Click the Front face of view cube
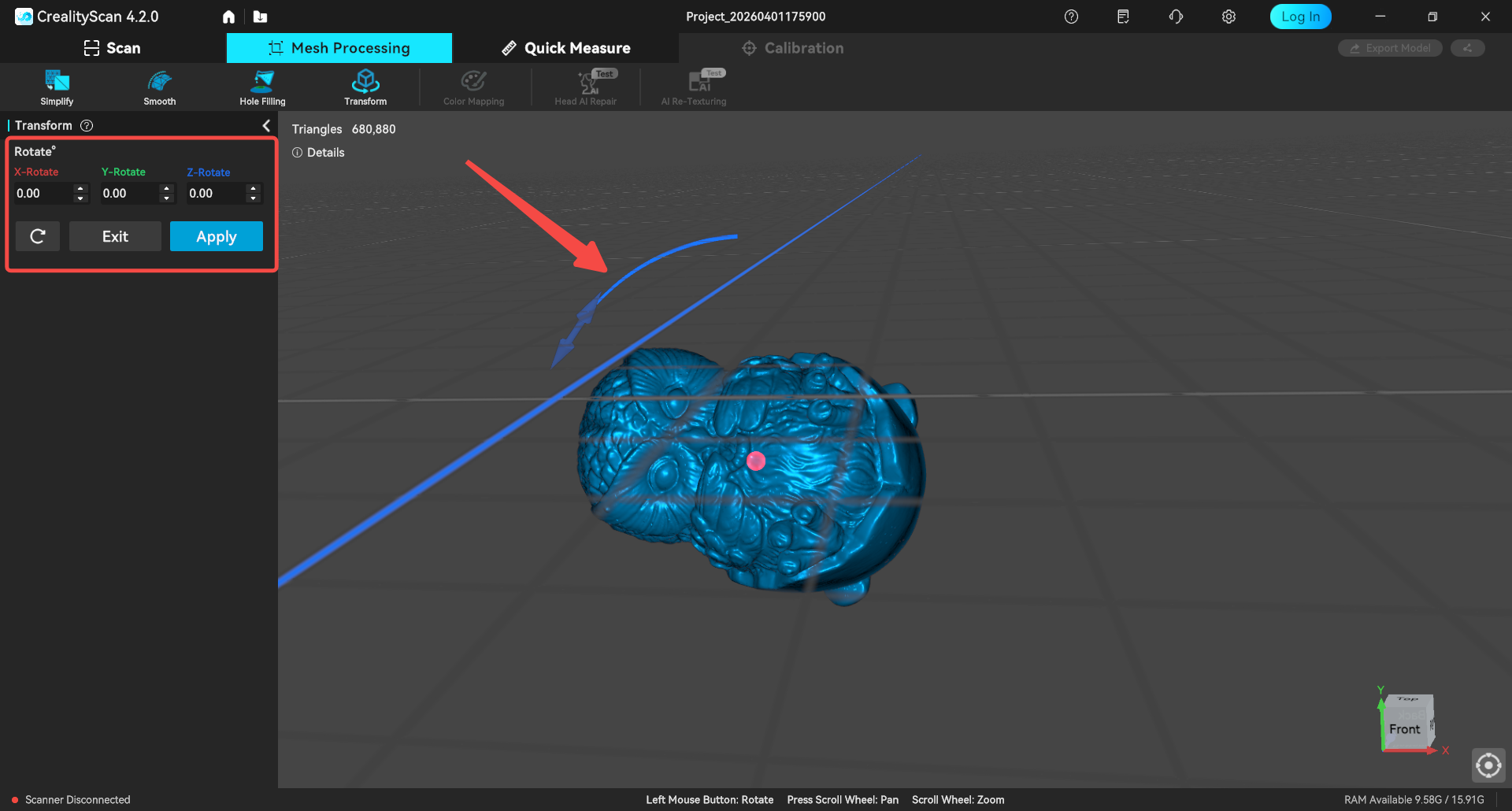 point(1404,730)
